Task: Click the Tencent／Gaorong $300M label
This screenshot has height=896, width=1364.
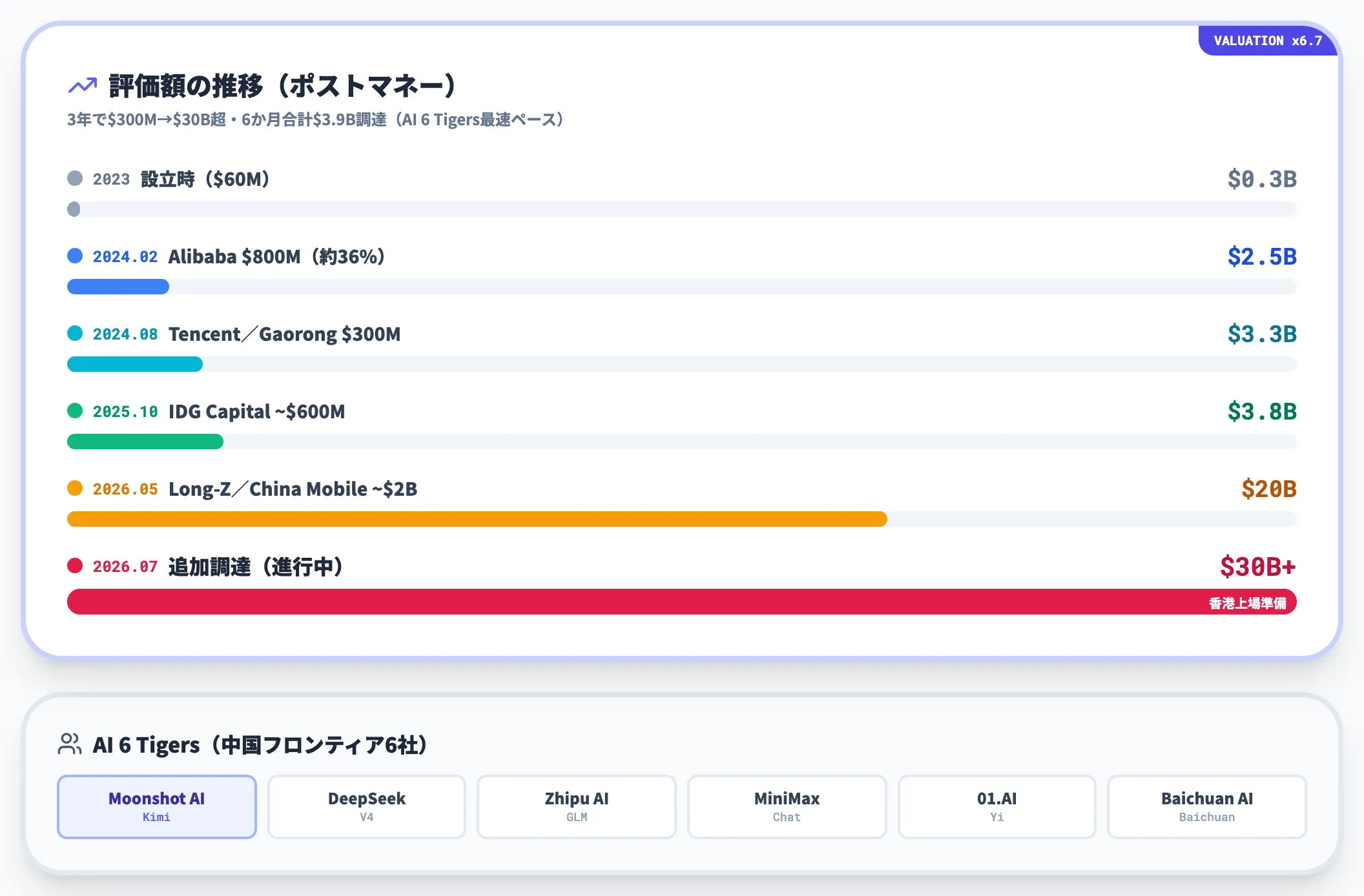Action: click(x=285, y=334)
